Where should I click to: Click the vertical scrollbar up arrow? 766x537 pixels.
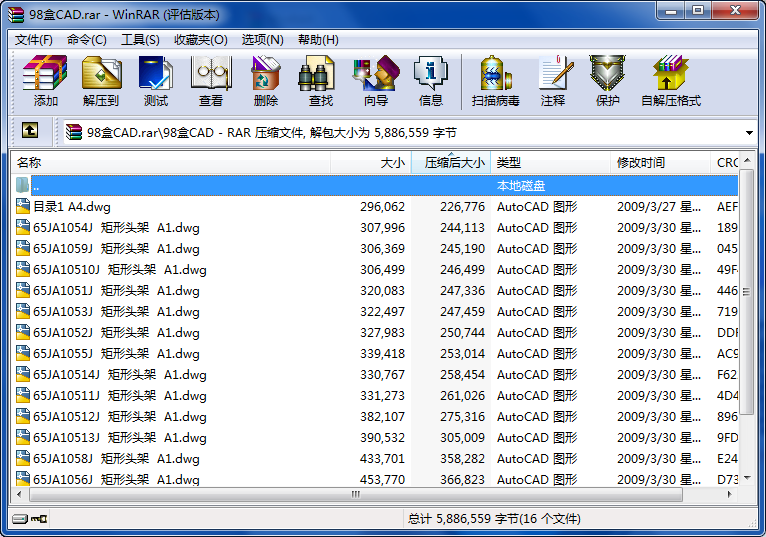[746, 160]
